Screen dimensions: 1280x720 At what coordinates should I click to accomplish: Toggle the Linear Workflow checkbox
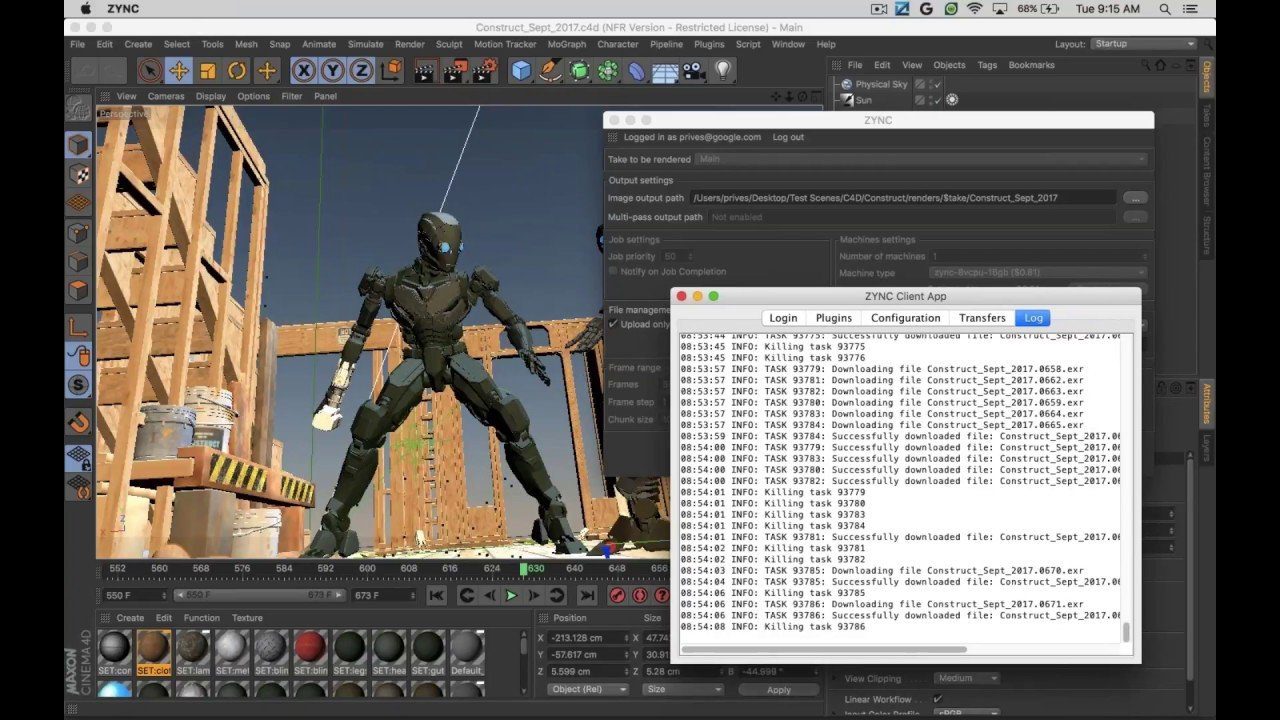[937, 699]
